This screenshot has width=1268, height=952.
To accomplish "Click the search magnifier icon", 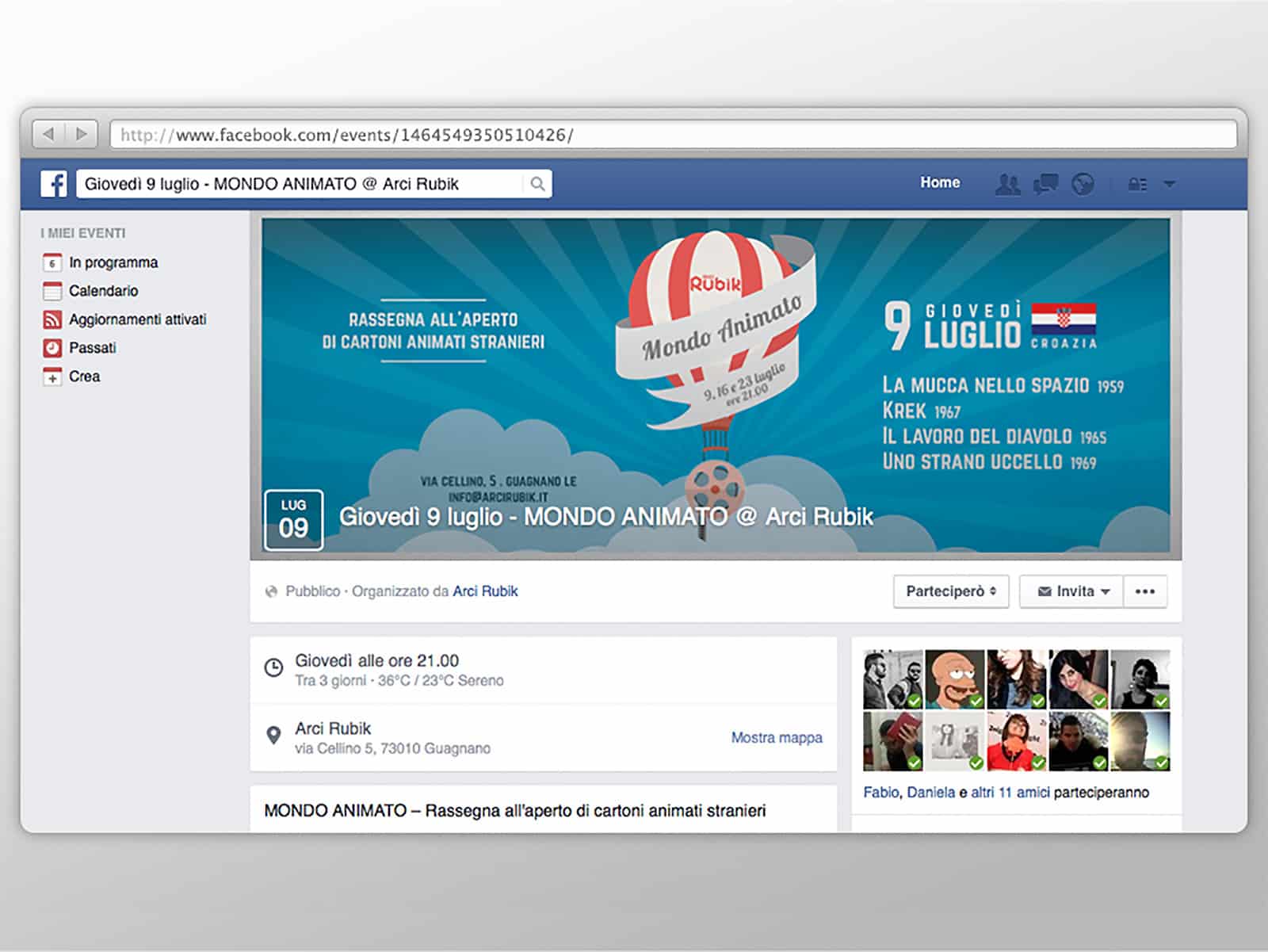I will click(x=537, y=184).
